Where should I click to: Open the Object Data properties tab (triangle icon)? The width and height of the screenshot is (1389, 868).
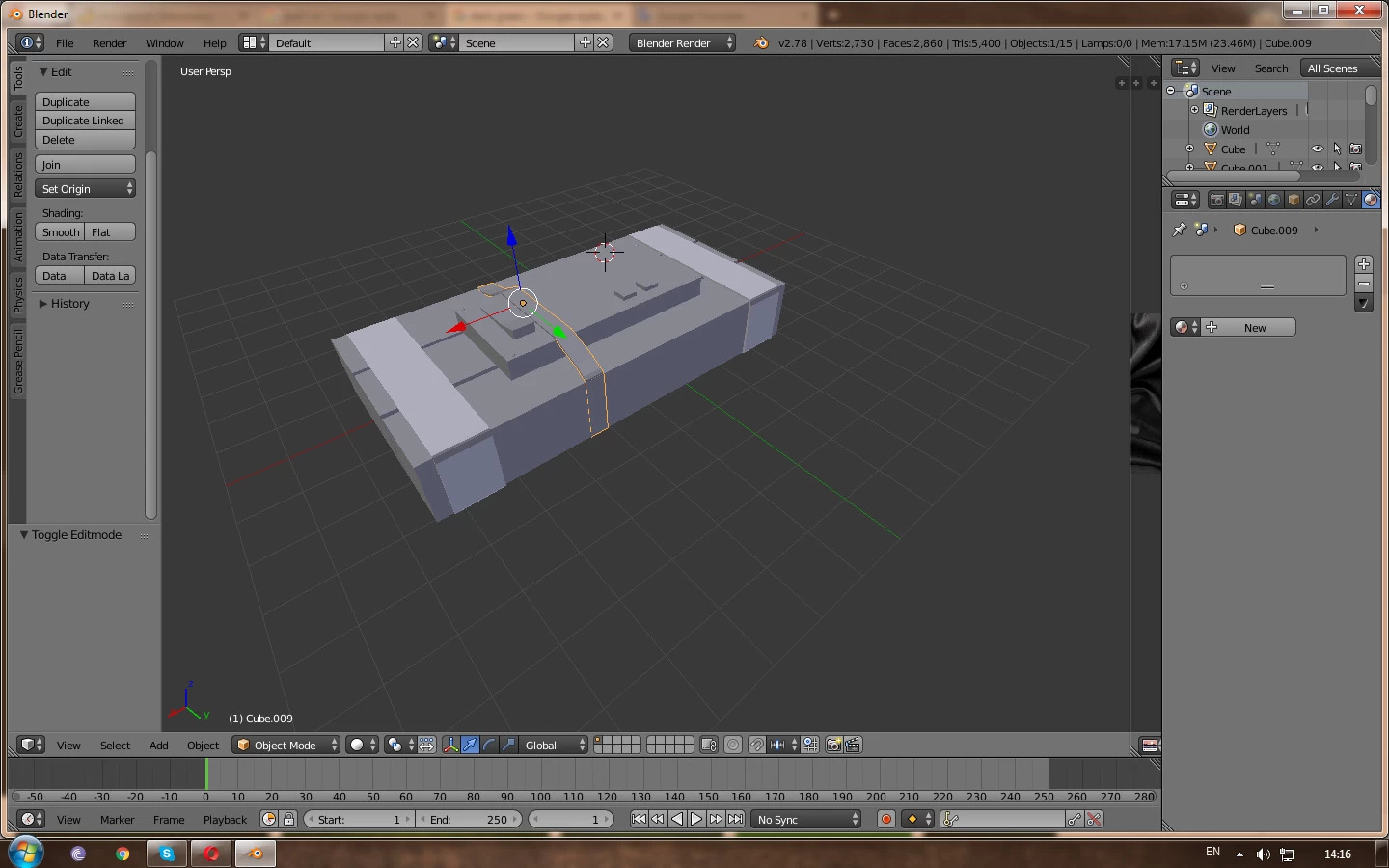click(x=1351, y=200)
